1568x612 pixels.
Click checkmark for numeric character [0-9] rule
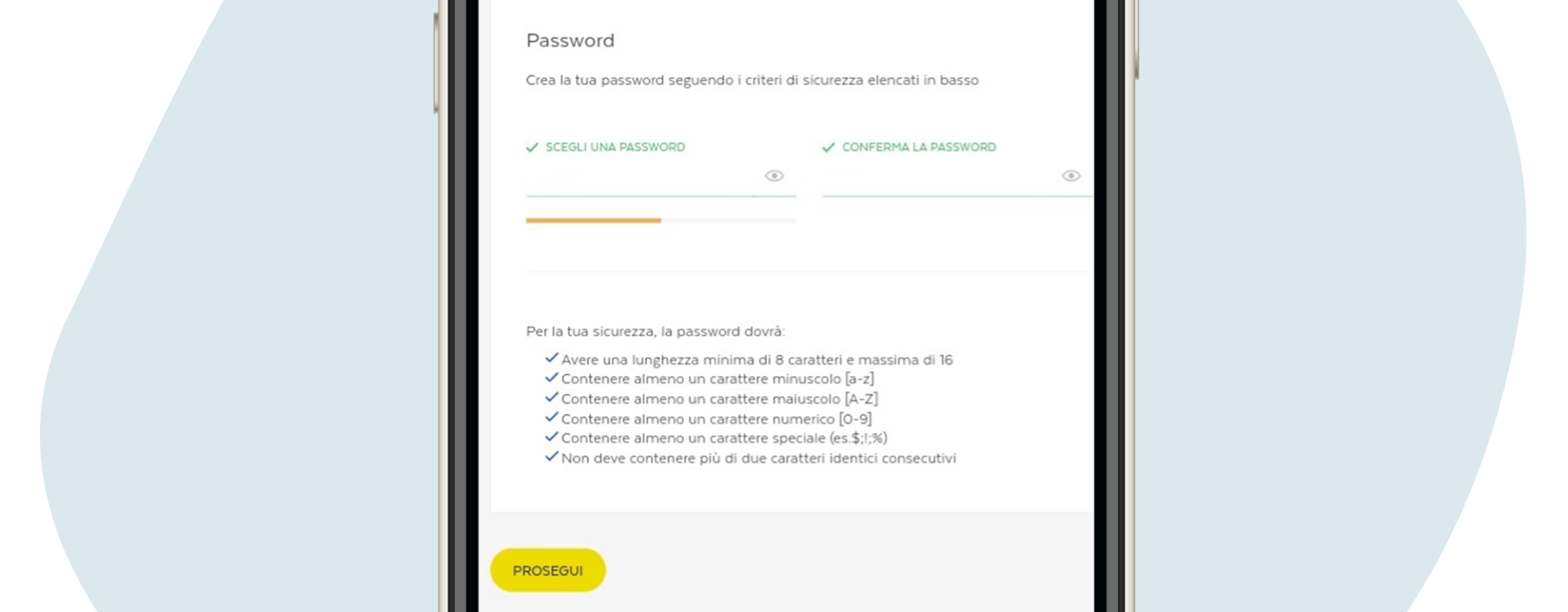point(551,418)
